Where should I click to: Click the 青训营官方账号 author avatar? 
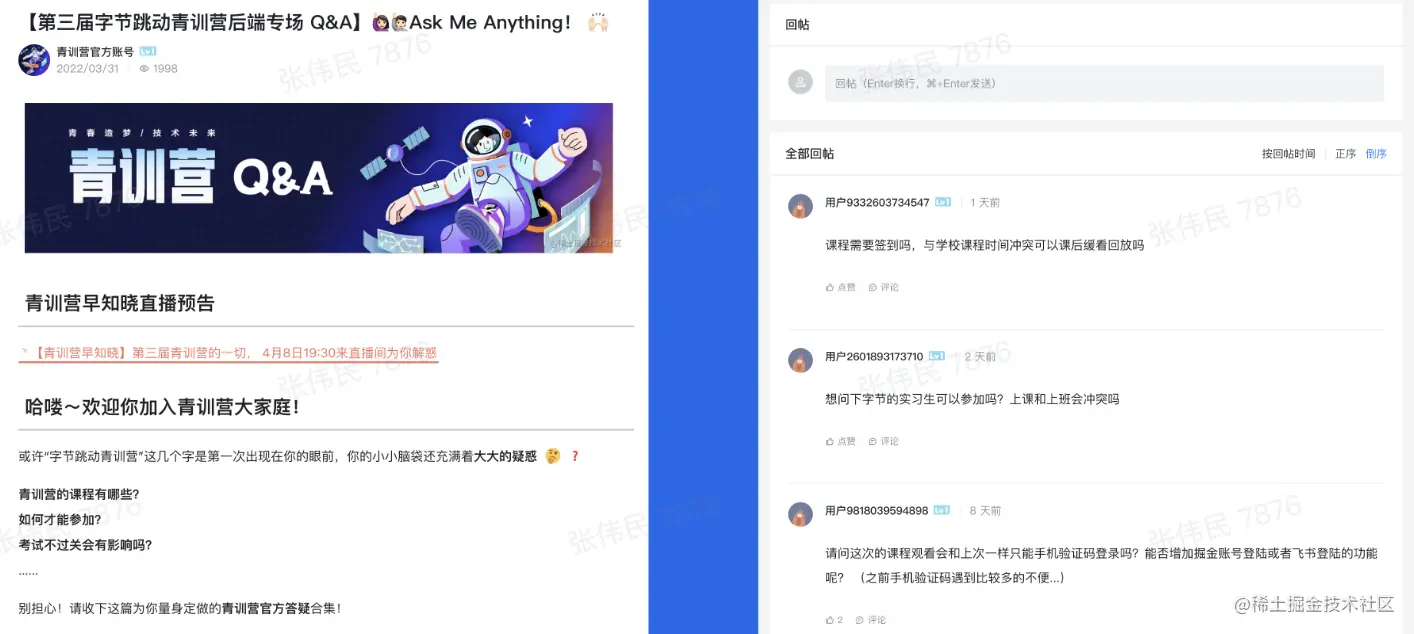point(34,60)
